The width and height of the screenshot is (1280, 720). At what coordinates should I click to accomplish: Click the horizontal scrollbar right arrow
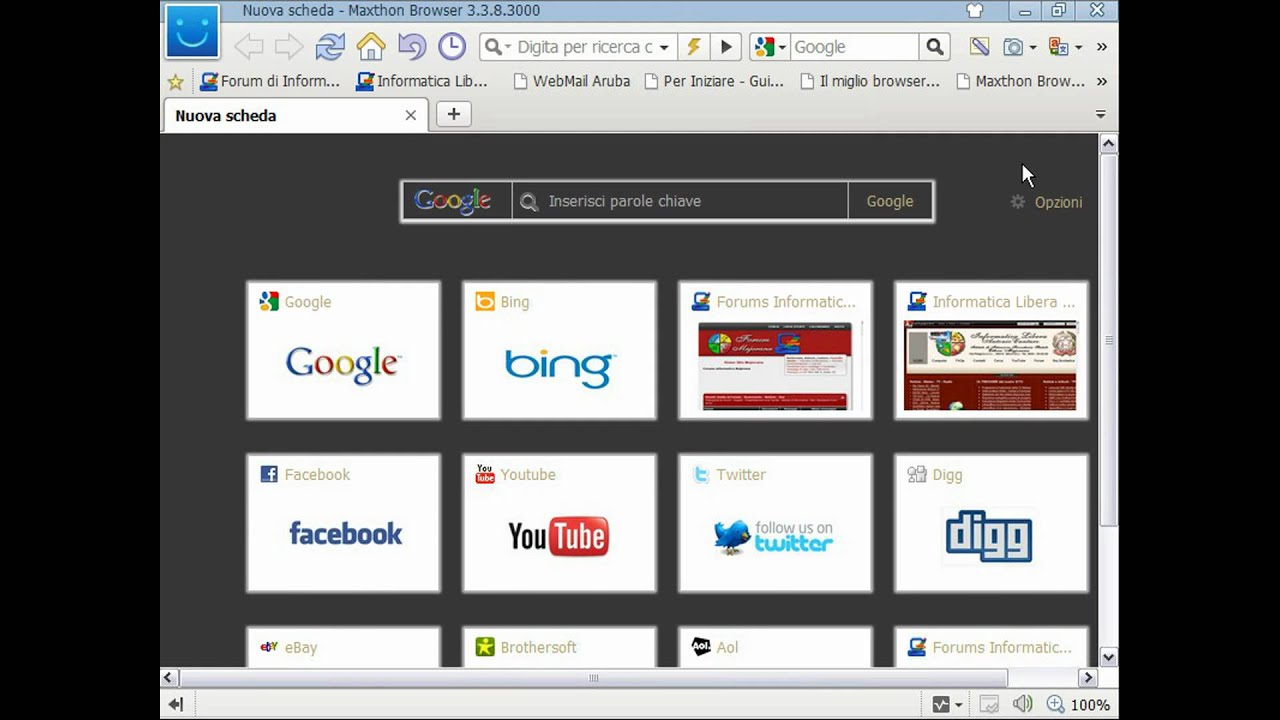tap(1088, 678)
